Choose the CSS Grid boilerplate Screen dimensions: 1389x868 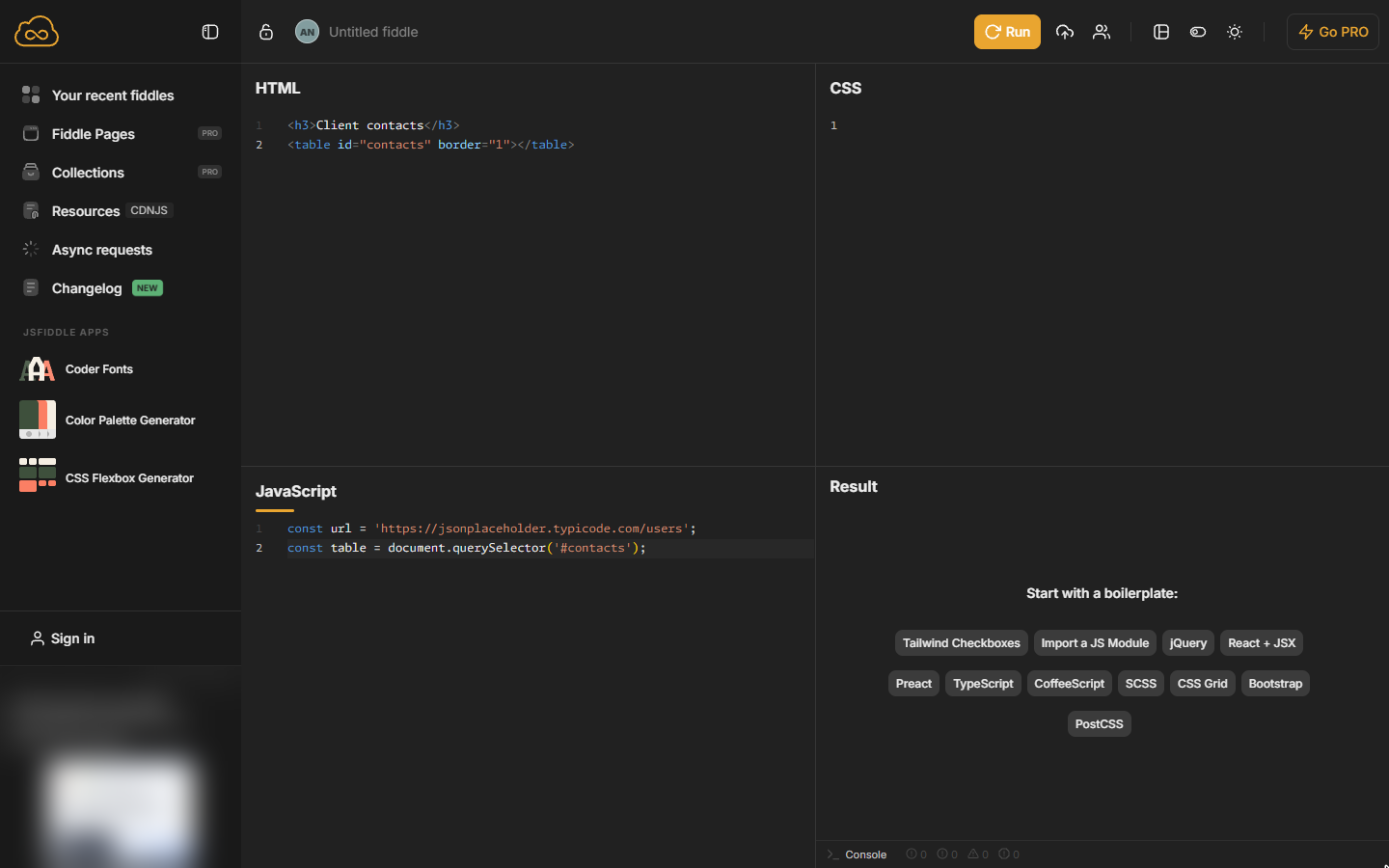[x=1202, y=684]
